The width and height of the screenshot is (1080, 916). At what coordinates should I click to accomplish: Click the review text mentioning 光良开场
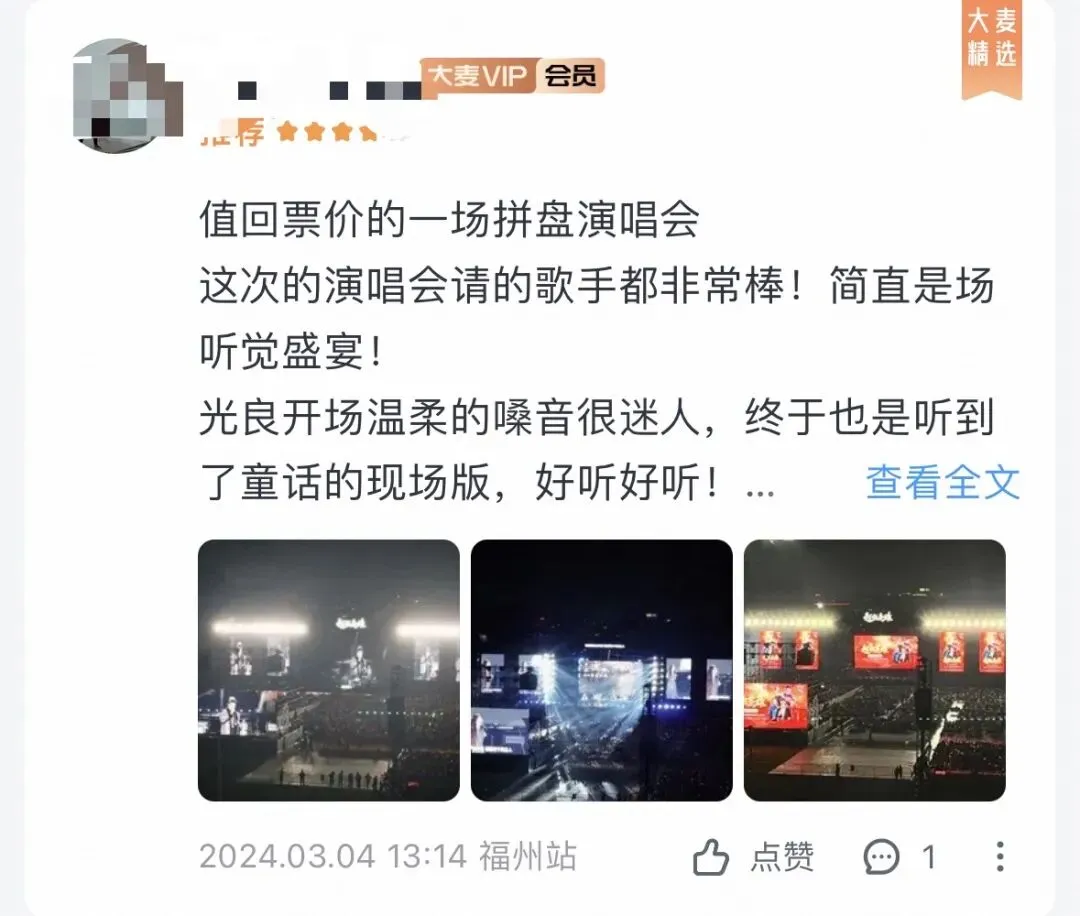(596, 450)
